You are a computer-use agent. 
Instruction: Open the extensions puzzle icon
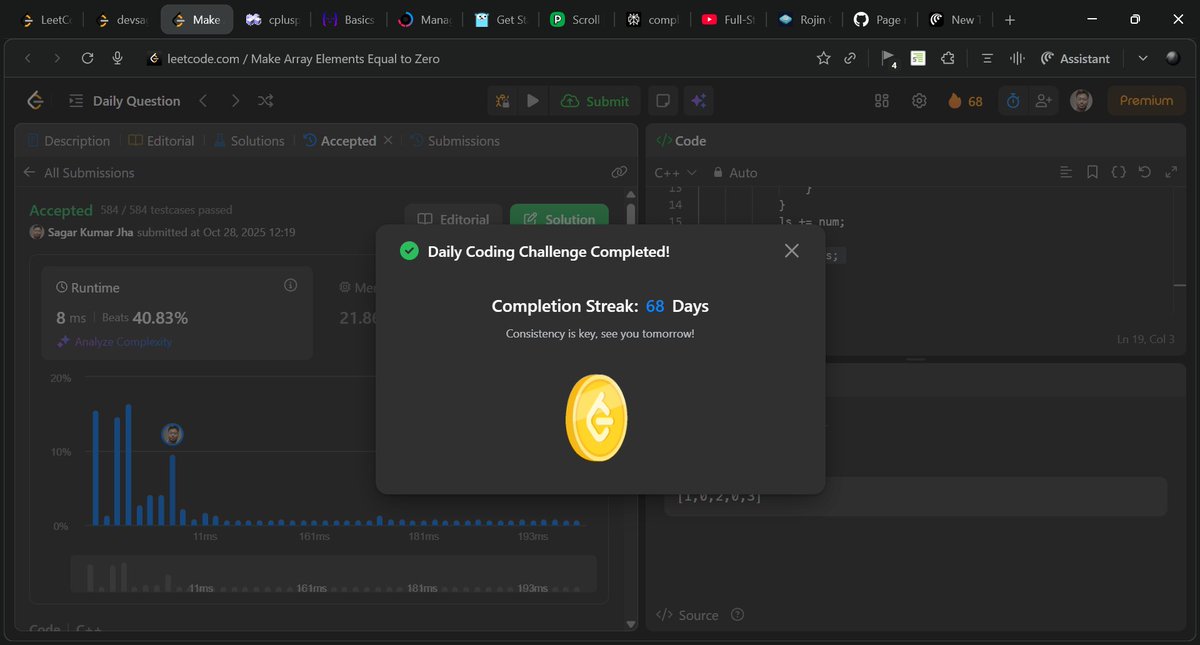coord(947,59)
